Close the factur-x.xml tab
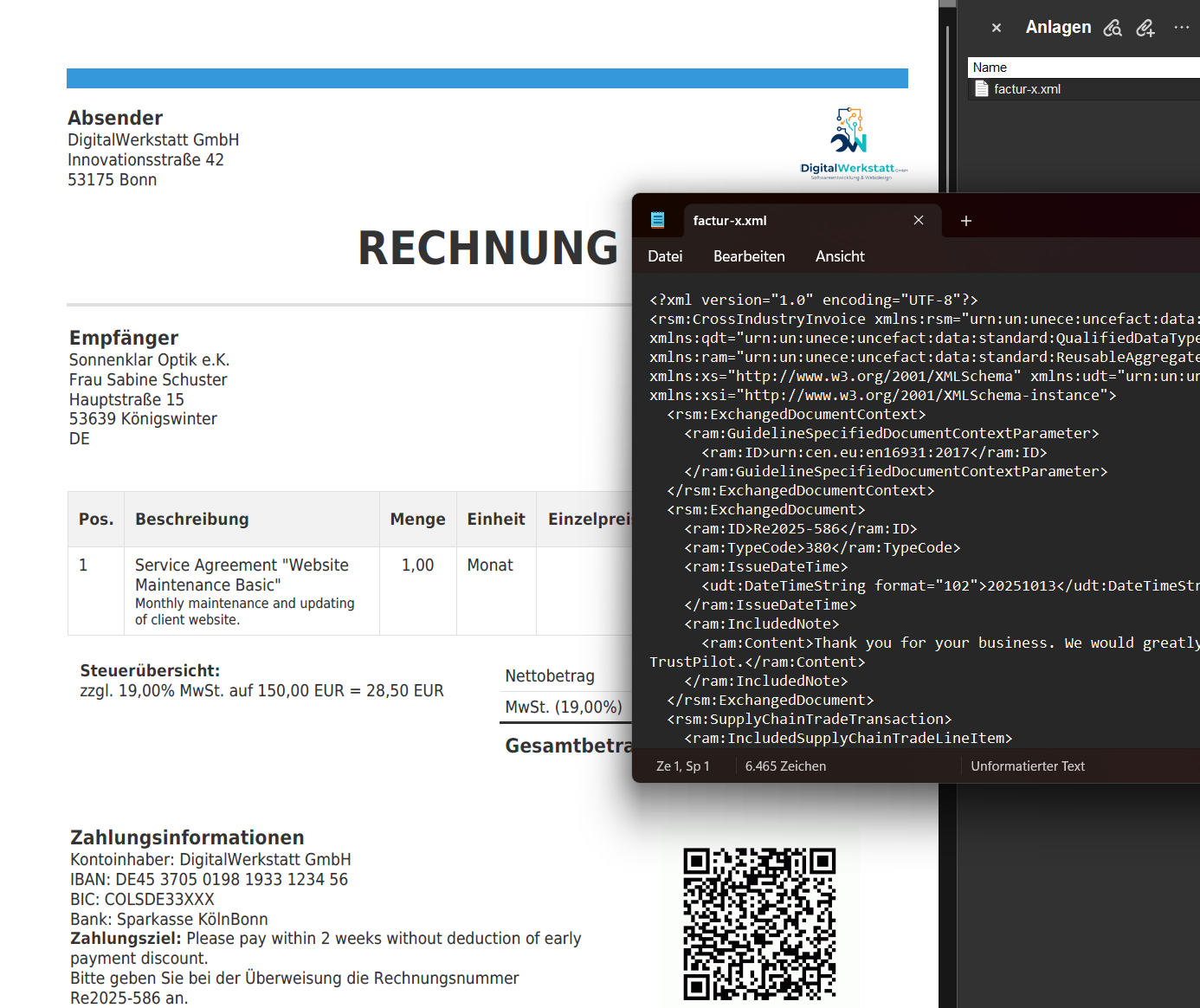 coord(919,220)
